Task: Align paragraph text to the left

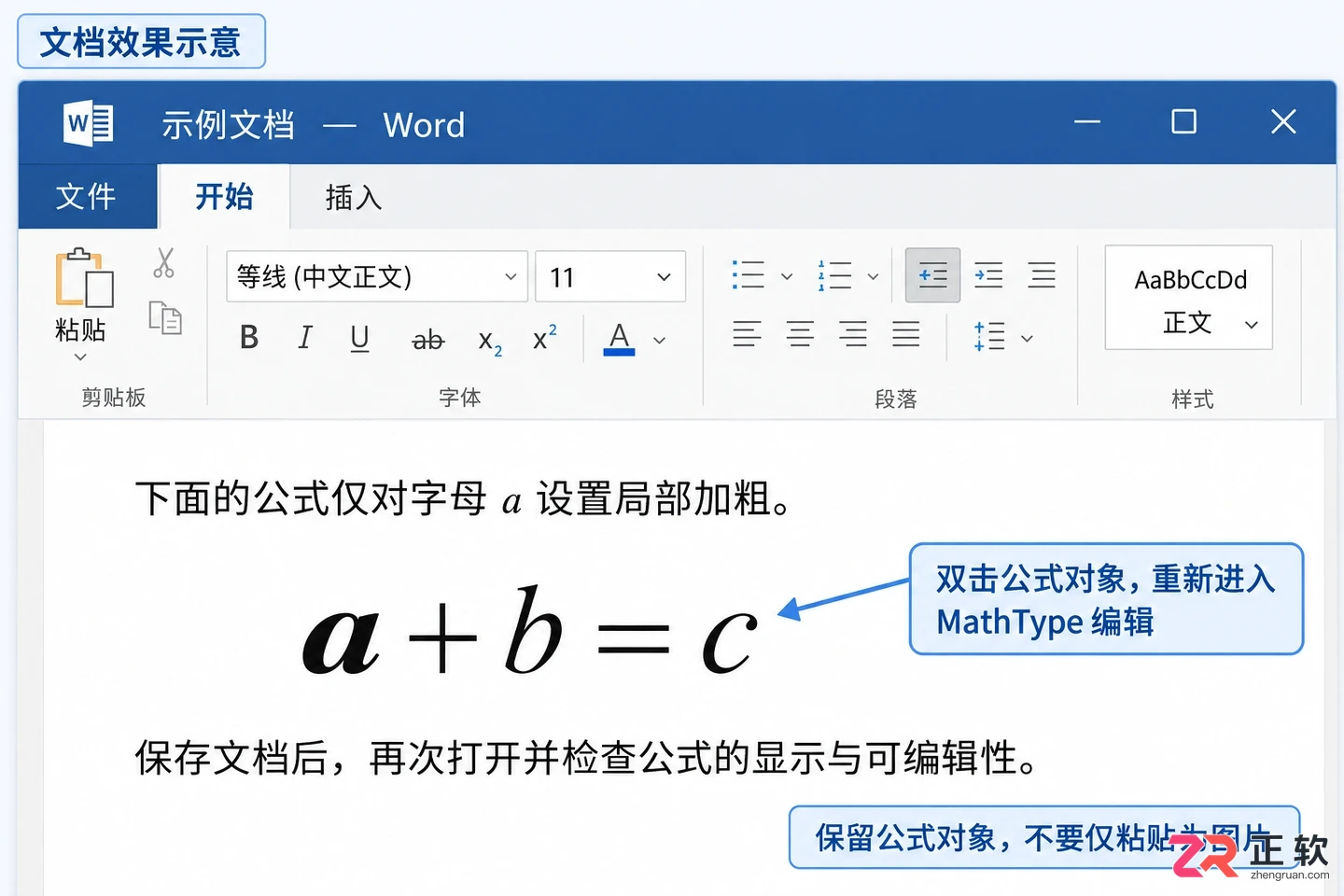Action: 747,334
